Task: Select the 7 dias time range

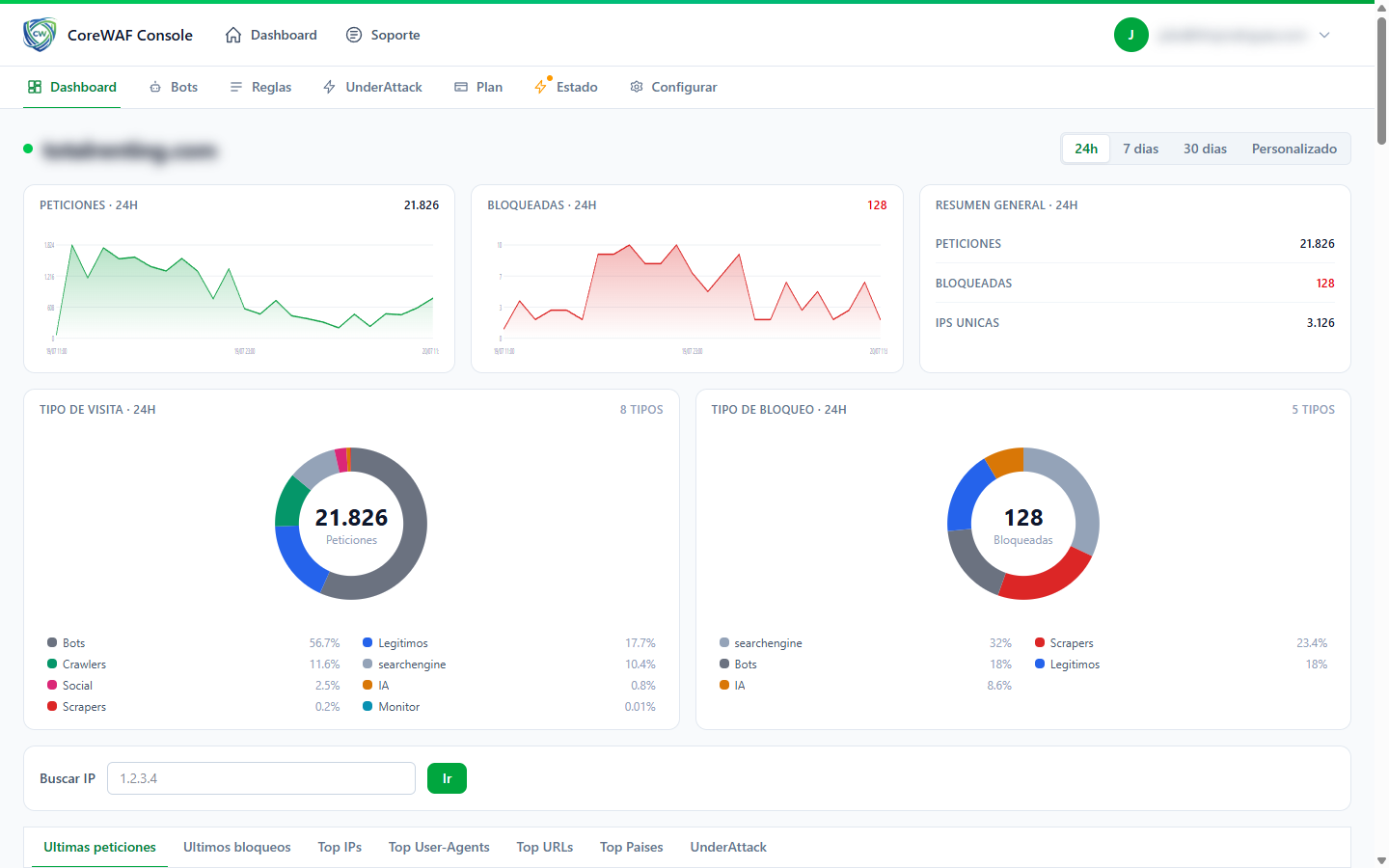Action: point(1140,149)
